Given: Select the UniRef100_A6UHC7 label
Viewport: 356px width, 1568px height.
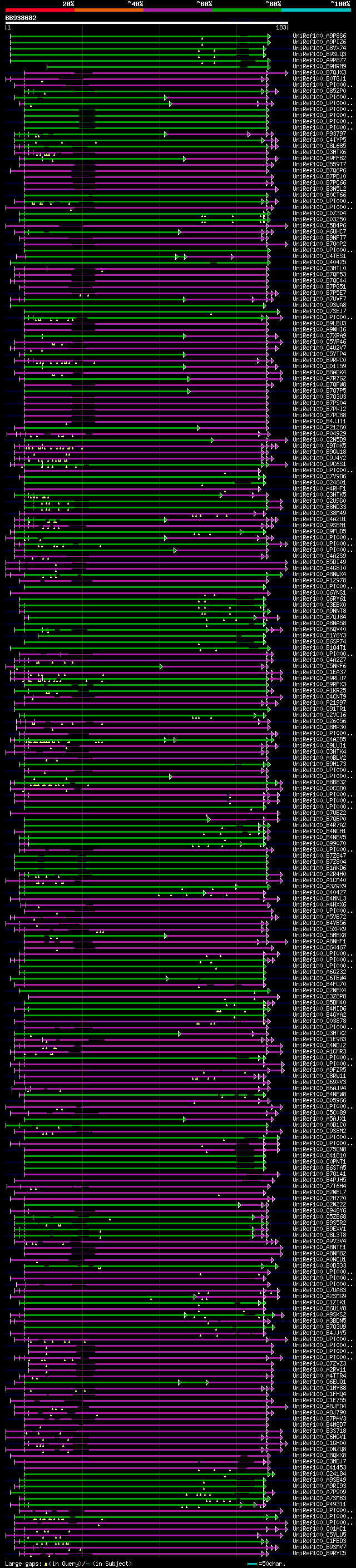Looking at the screenshot, I should 319,232.
